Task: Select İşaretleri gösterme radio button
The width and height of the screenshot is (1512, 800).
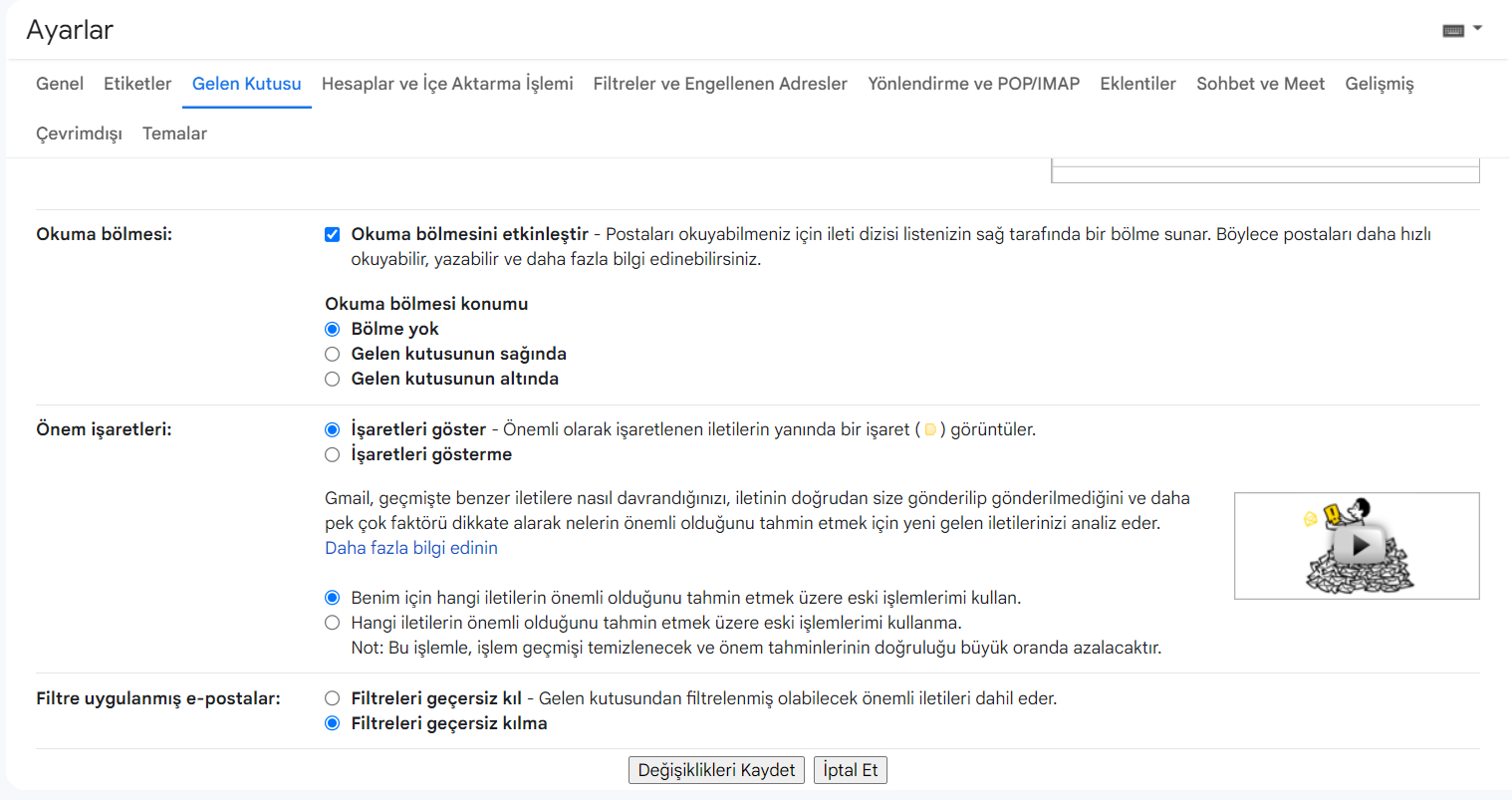Action: (333, 455)
